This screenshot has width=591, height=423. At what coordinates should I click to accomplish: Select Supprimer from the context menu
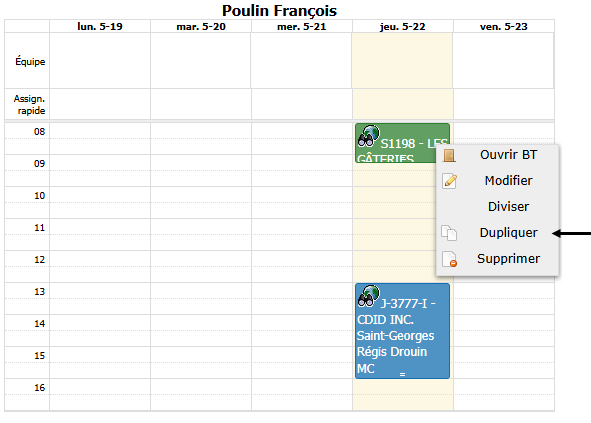[x=508, y=259]
